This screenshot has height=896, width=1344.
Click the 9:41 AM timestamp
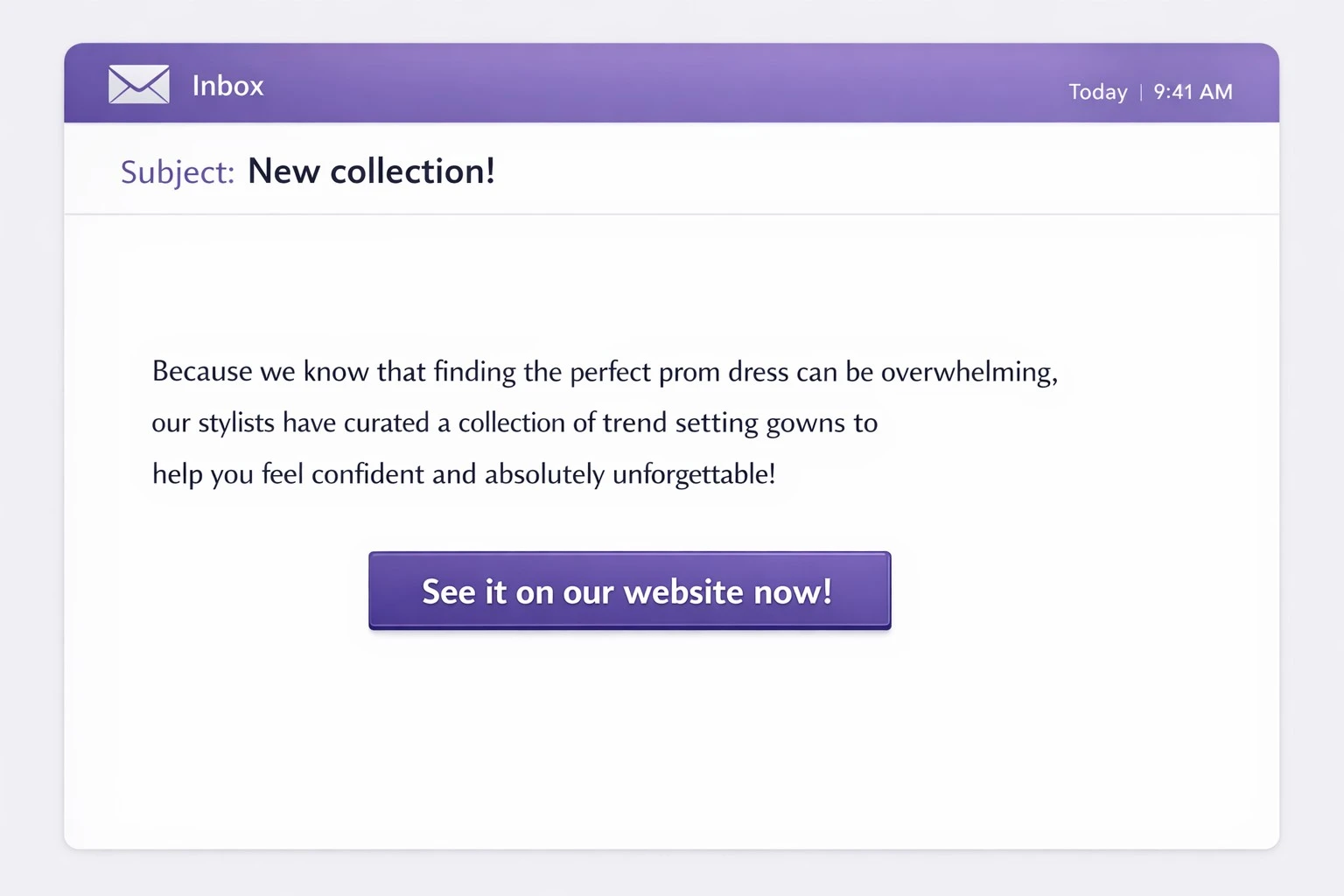click(1193, 92)
